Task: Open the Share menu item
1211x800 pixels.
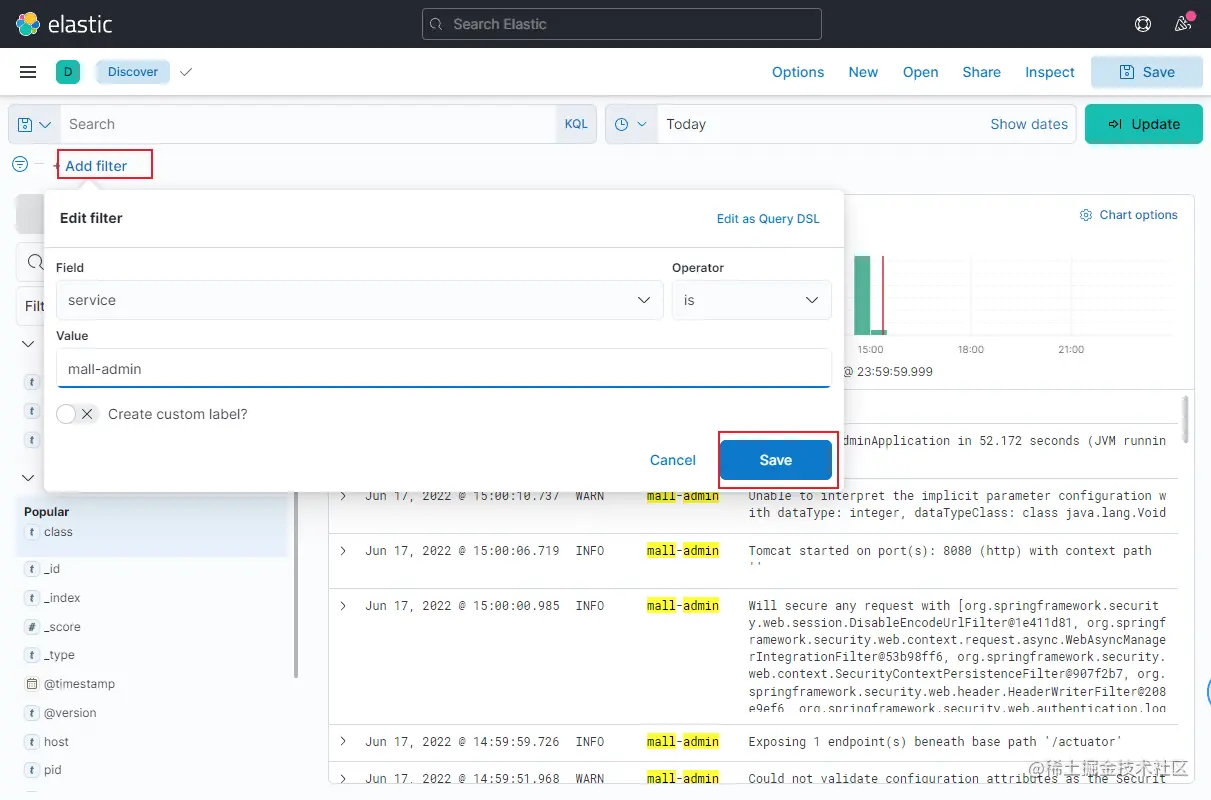Action: pos(982,72)
